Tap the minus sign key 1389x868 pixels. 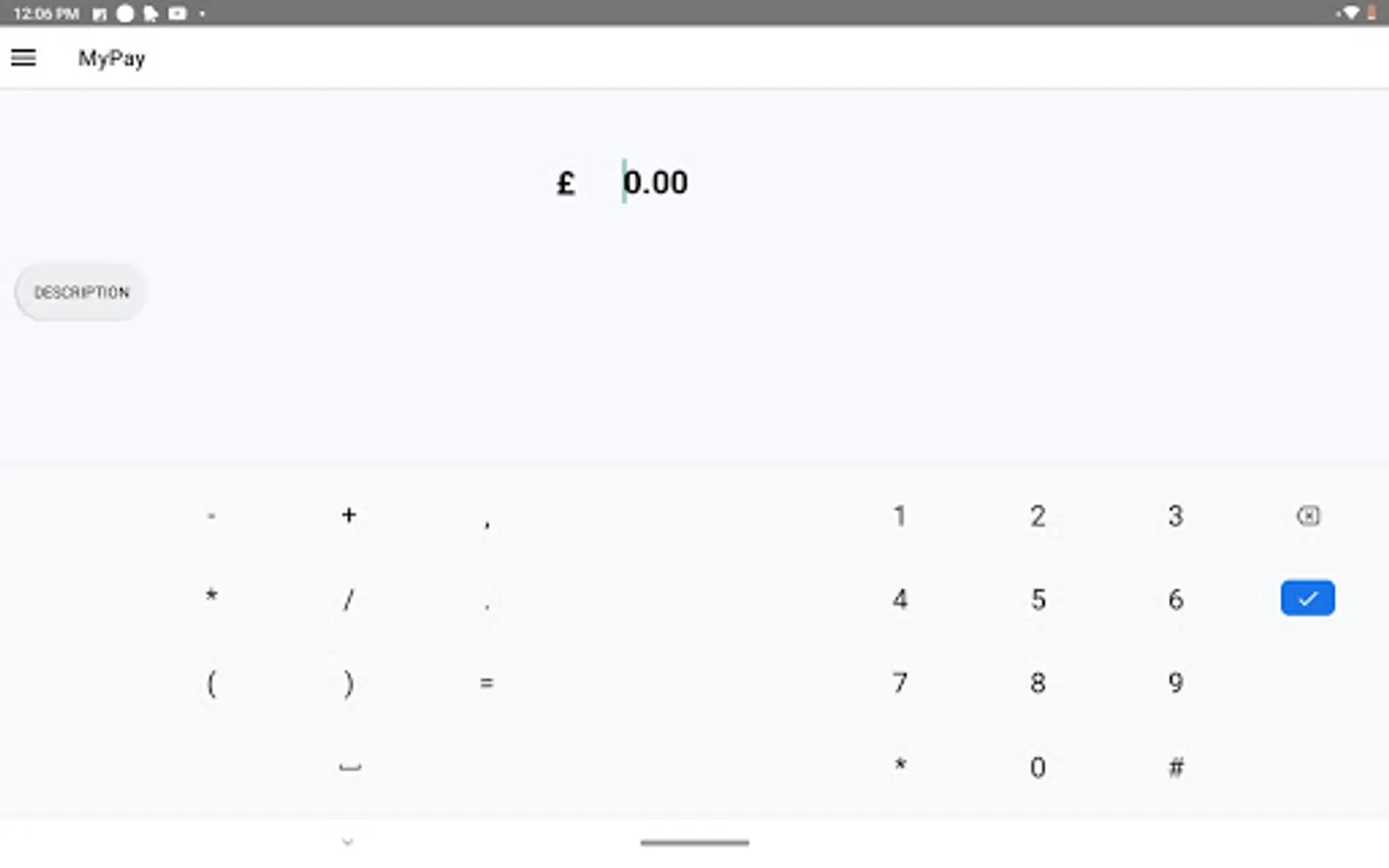pyautogui.click(x=211, y=516)
